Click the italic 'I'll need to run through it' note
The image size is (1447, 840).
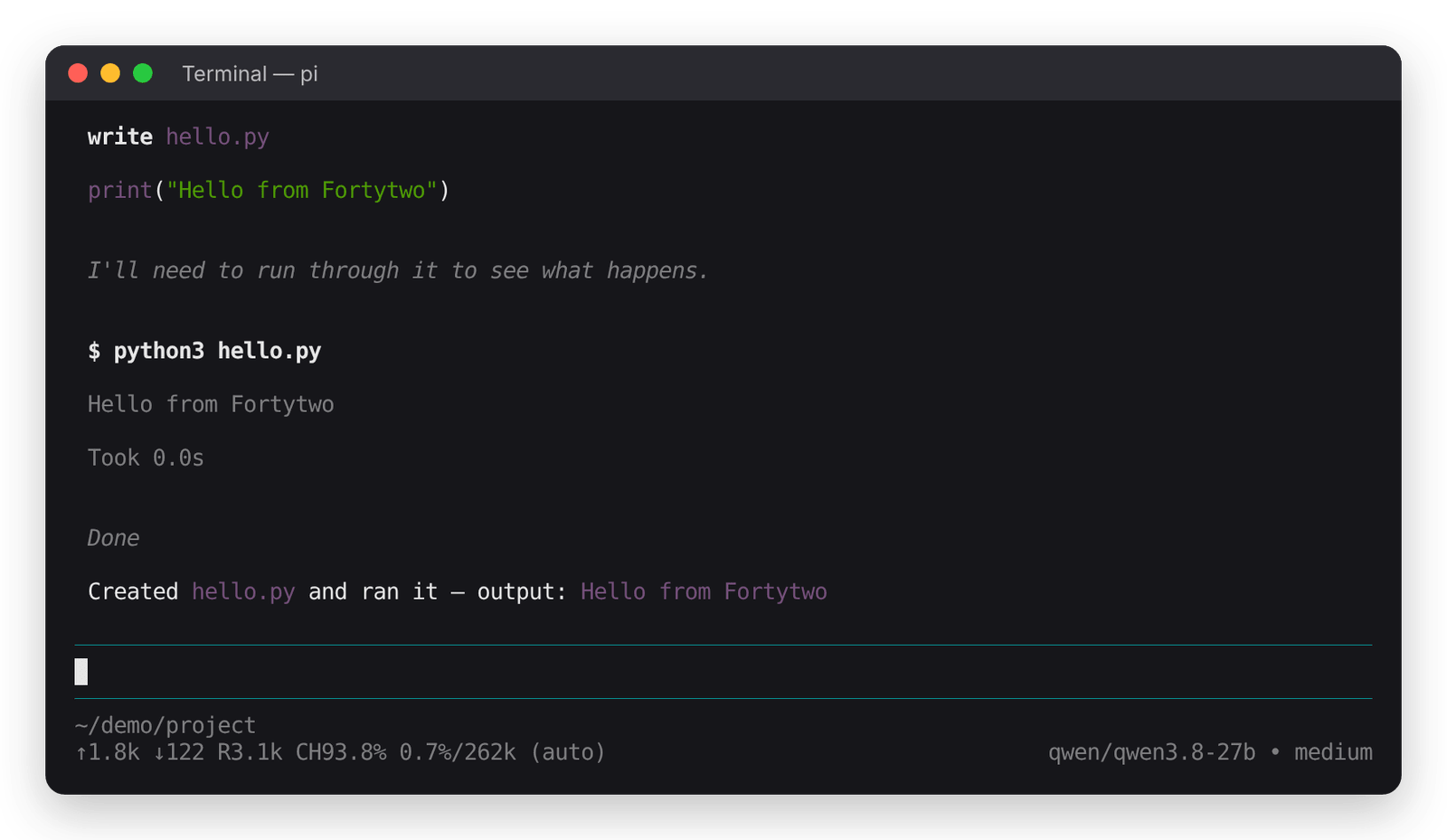[398, 270]
